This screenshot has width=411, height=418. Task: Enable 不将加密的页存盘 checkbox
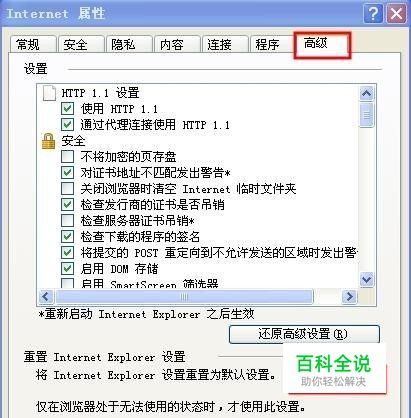(x=67, y=157)
